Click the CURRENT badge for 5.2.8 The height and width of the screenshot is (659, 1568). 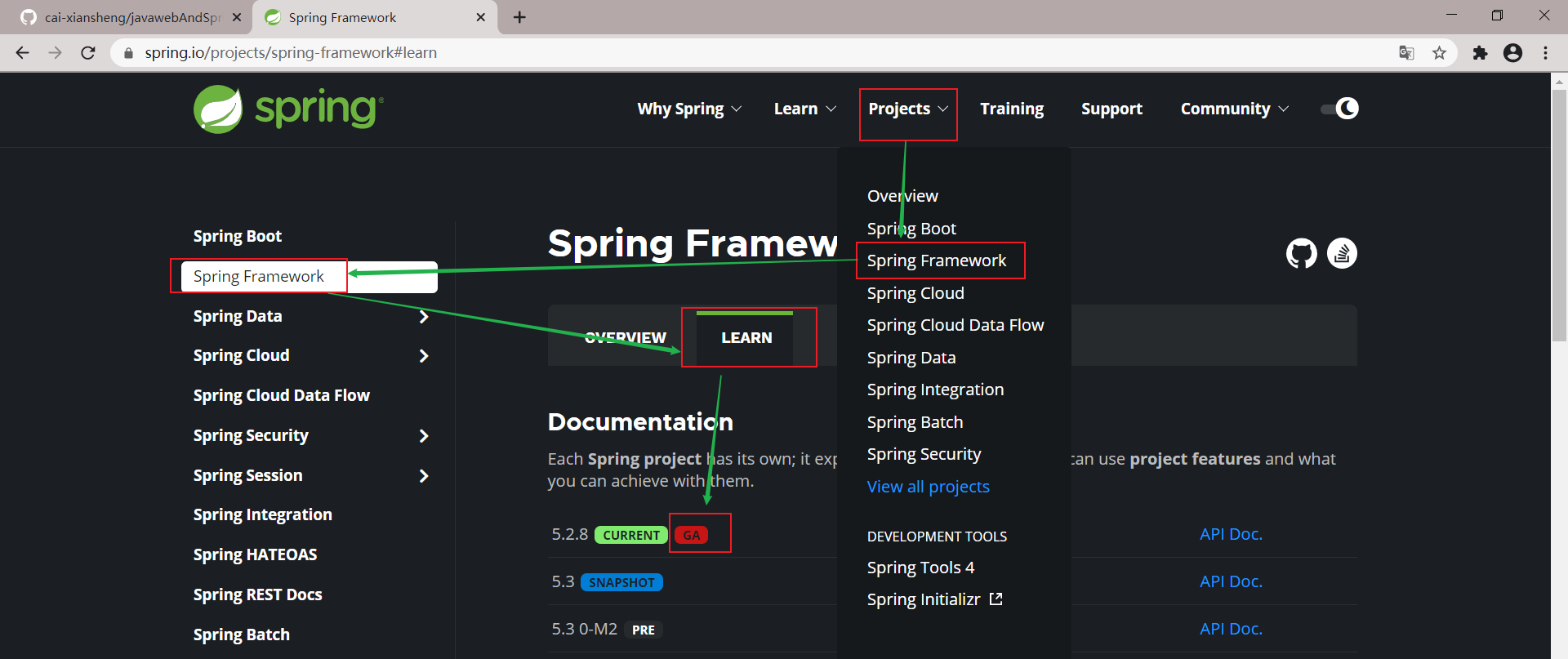631,535
